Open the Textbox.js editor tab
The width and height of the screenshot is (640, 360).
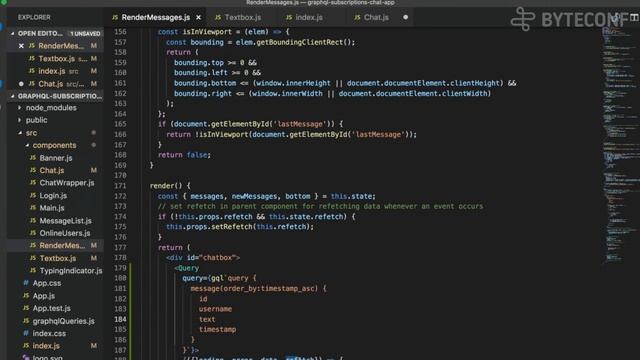(242, 18)
